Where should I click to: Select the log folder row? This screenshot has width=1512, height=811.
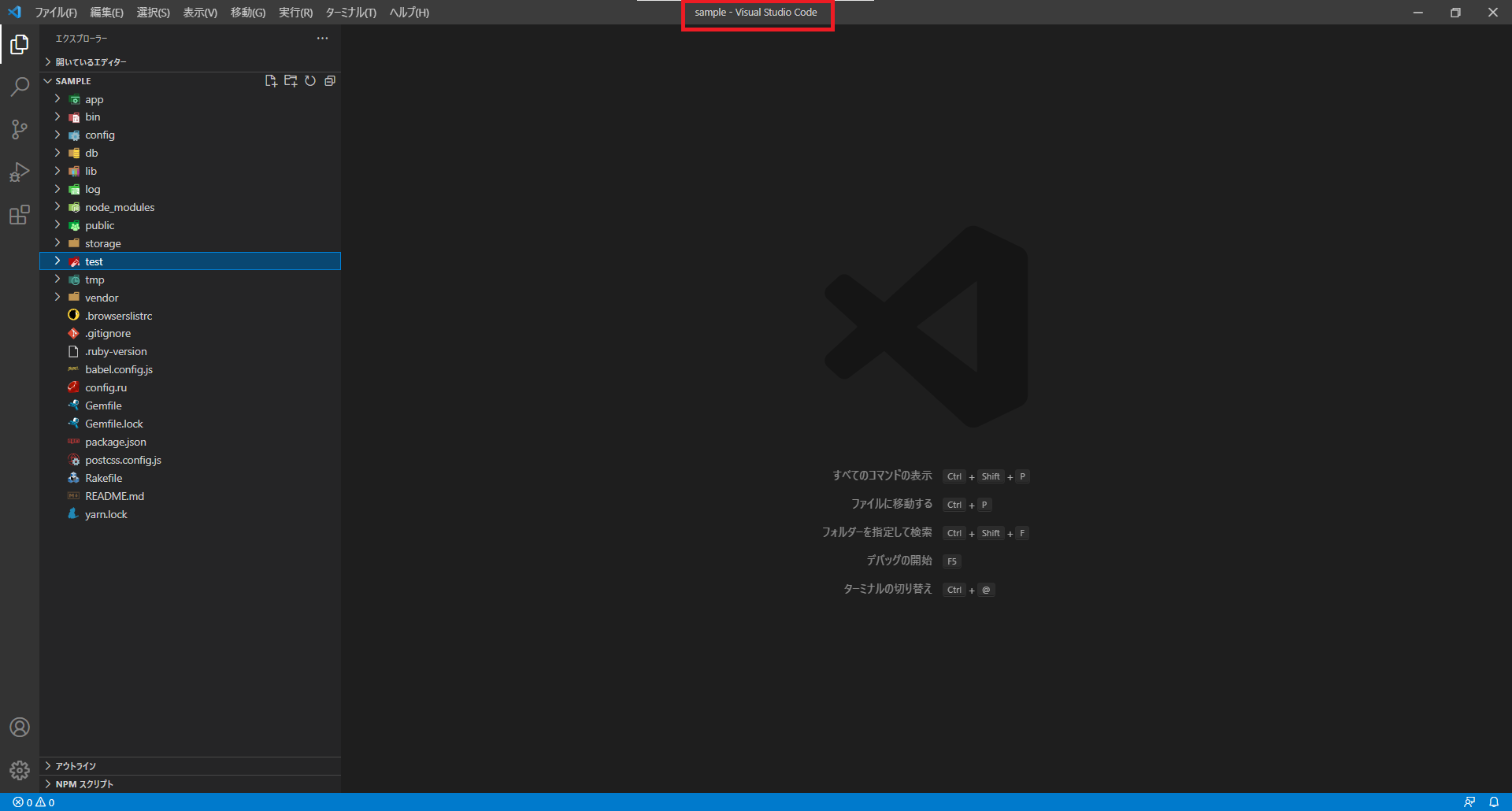190,189
